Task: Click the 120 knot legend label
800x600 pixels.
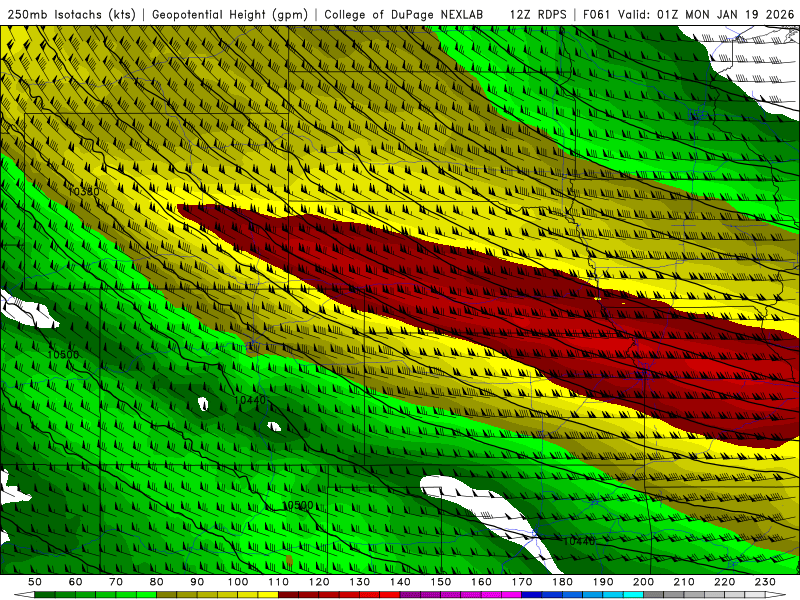Action: [319, 582]
